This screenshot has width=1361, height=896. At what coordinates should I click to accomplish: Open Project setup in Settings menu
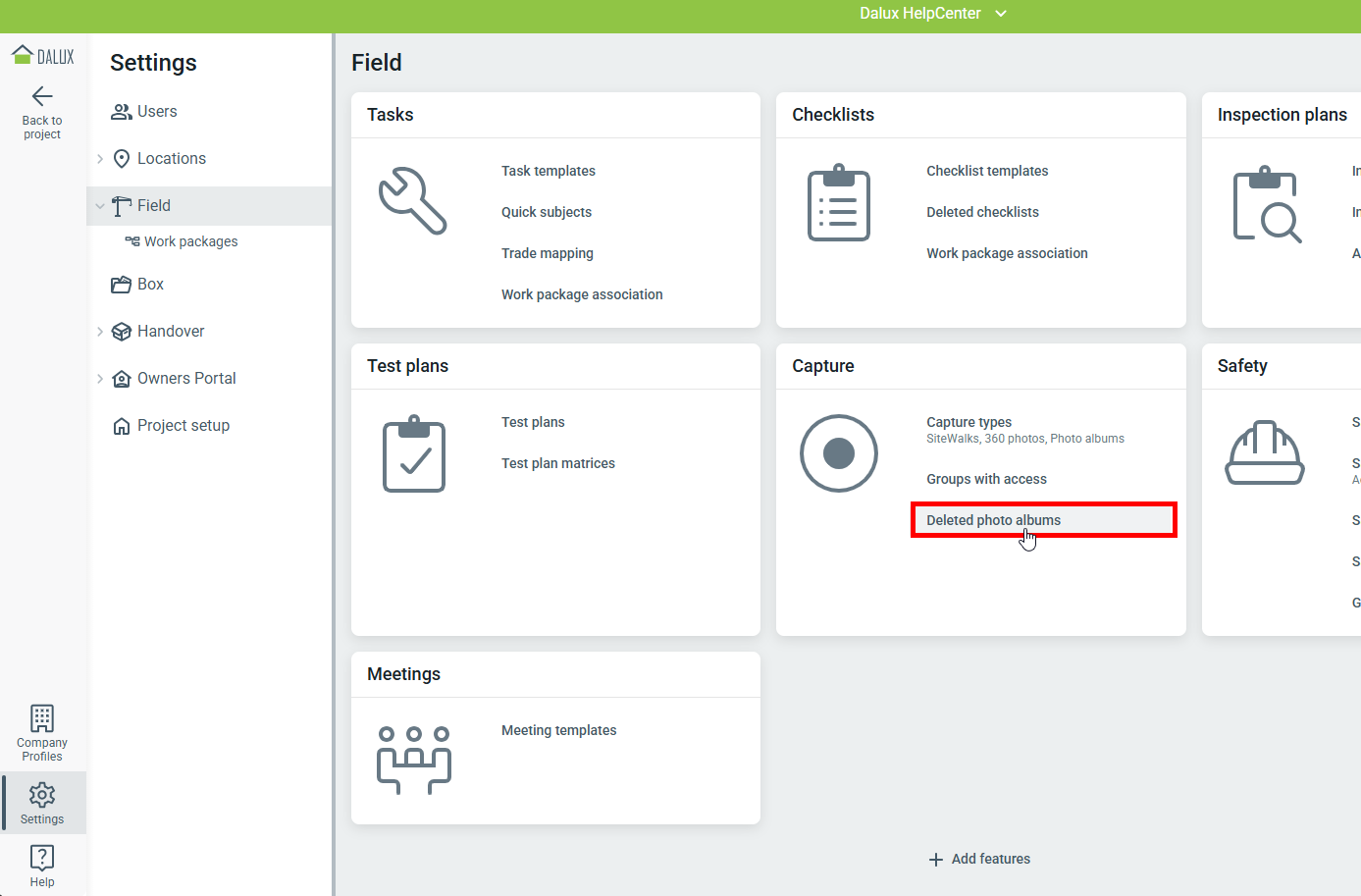pyautogui.click(x=183, y=426)
